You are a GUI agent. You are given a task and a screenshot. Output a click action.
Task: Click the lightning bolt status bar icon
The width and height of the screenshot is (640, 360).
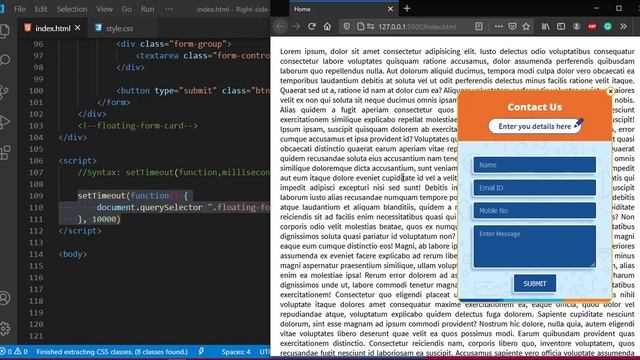point(201,351)
